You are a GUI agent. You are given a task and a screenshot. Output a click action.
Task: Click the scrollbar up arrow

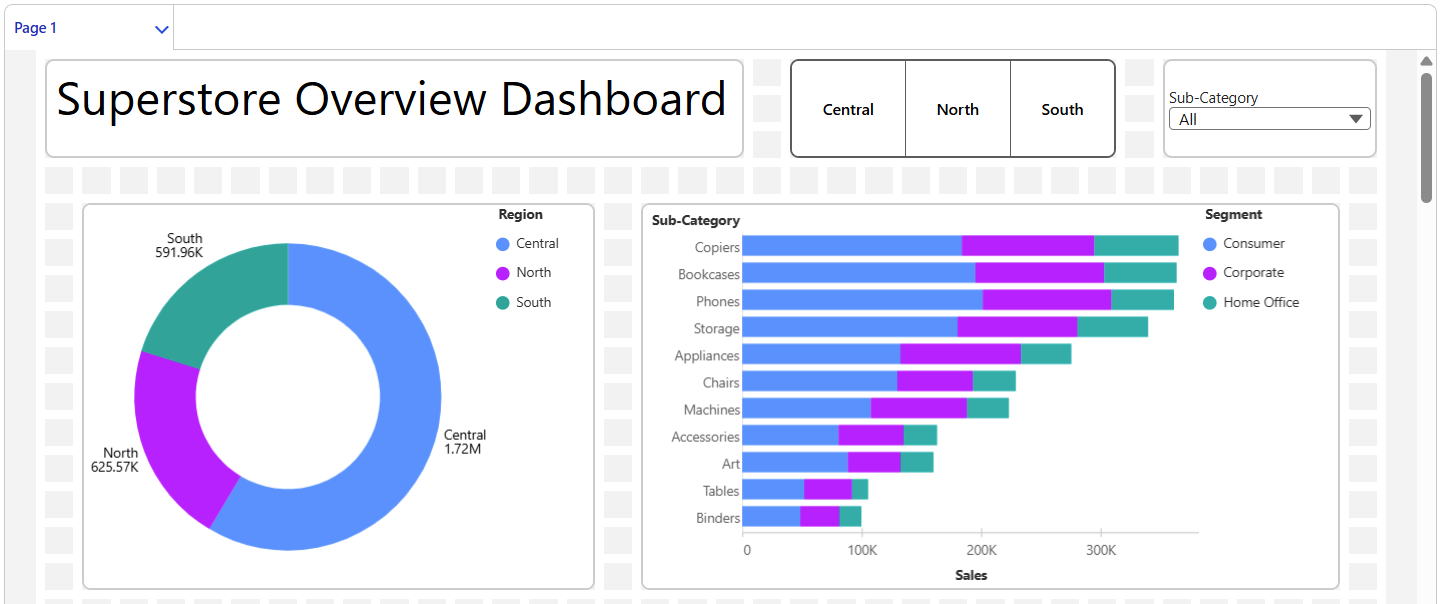click(x=1426, y=61)
